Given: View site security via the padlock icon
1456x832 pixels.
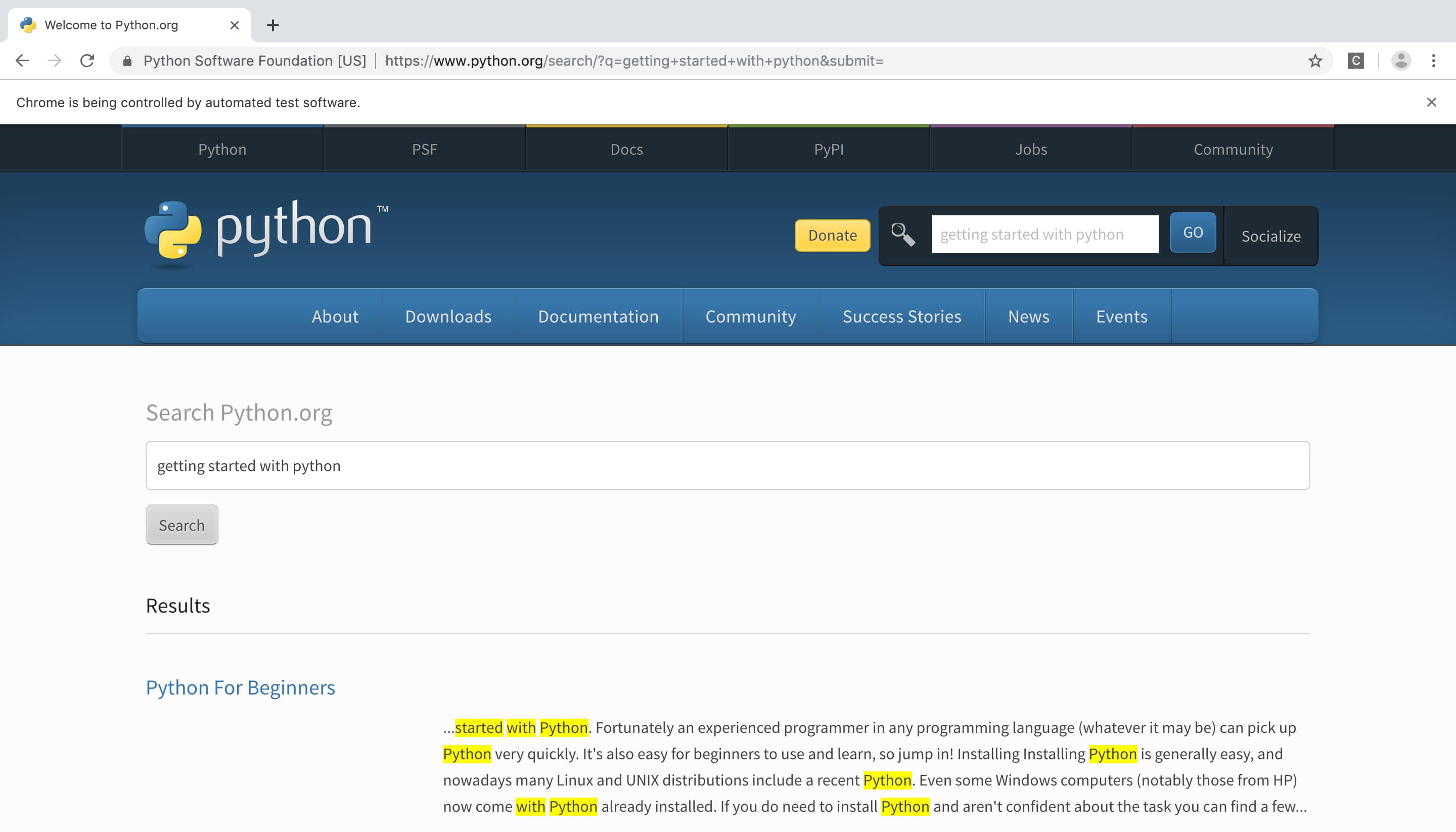Looking at the screenshot, I should point(127,61).
